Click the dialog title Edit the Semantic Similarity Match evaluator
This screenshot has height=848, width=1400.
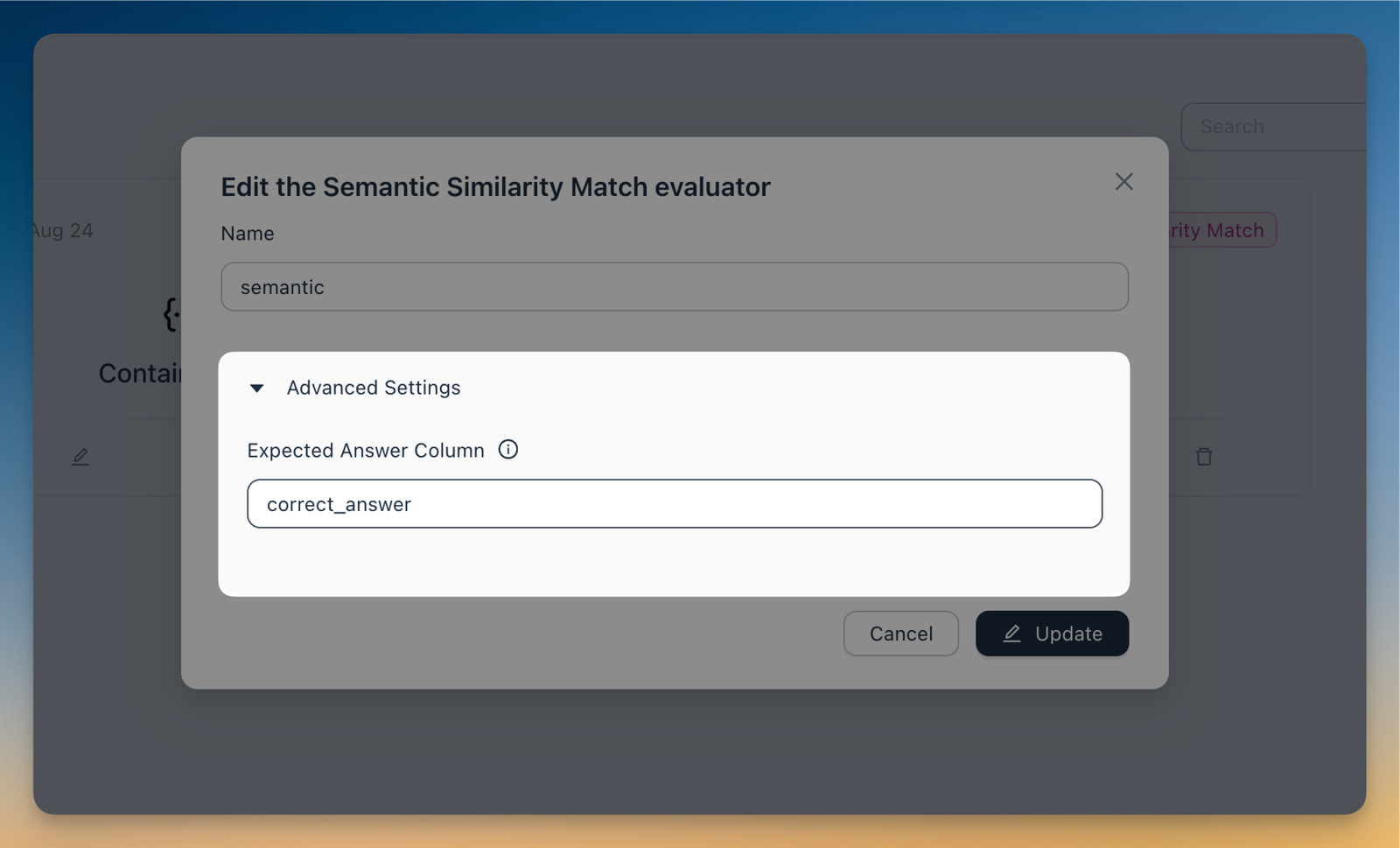click(494, 186)
